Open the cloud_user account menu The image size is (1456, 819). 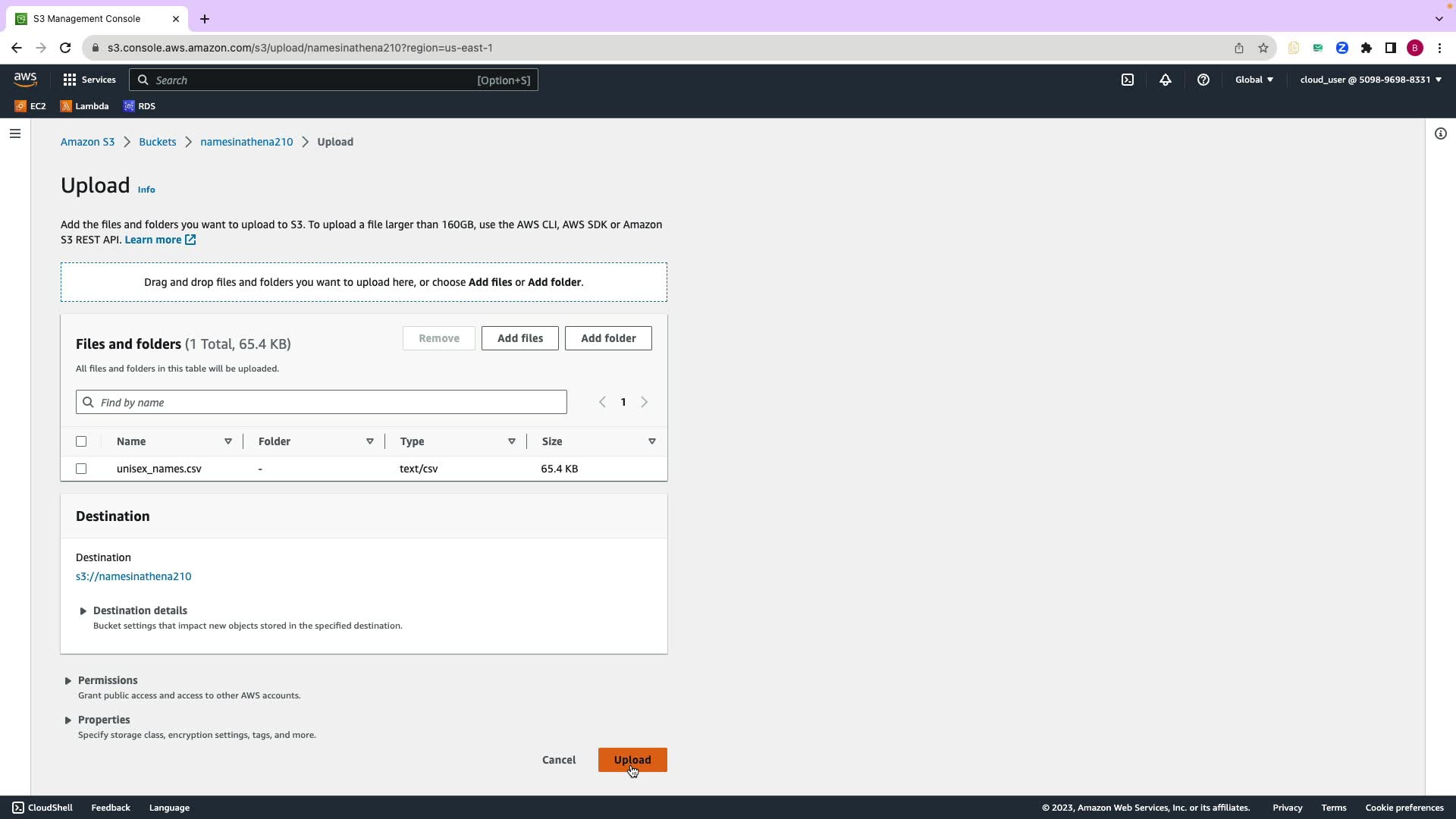1370,80
